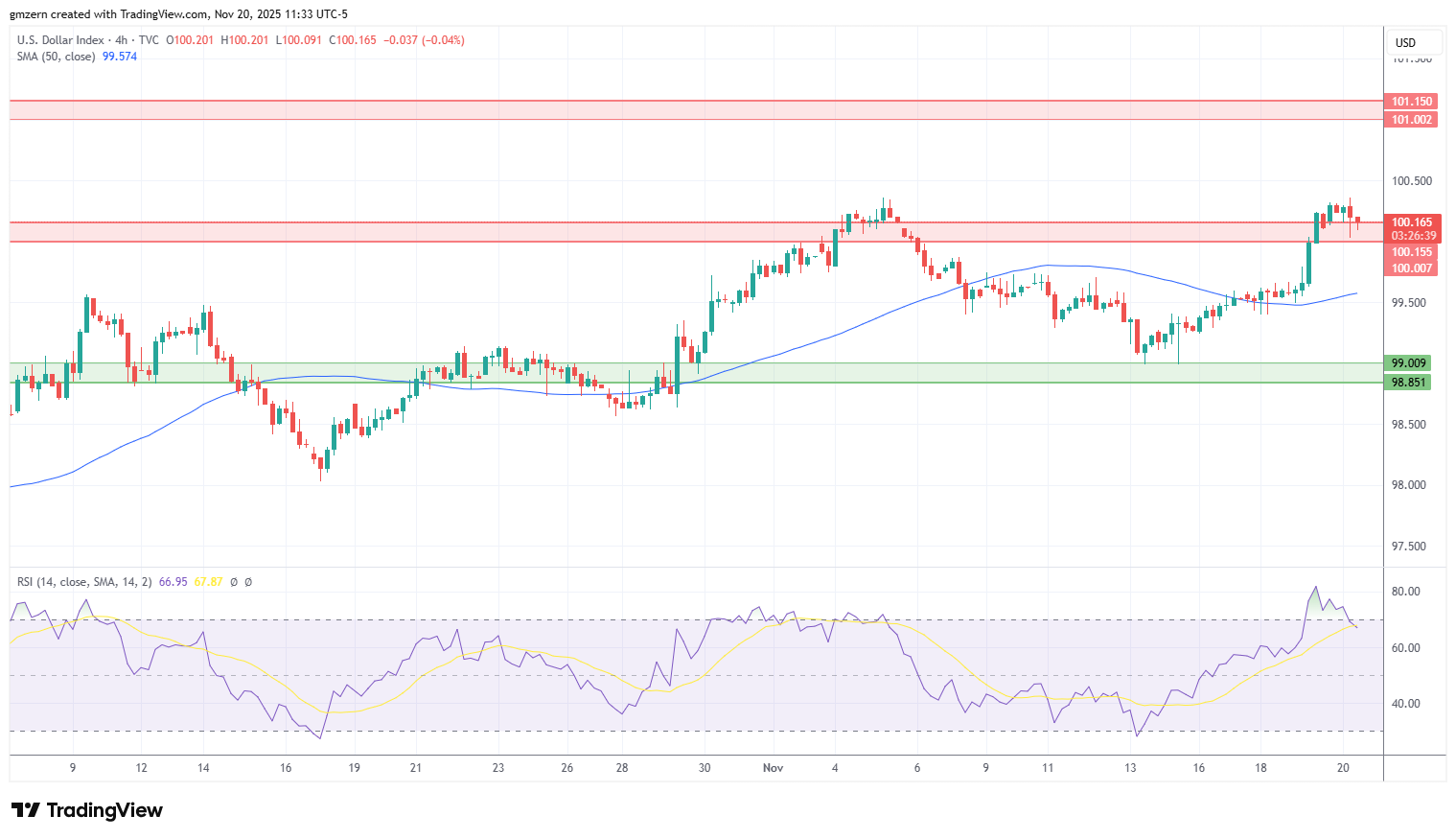Click the RSI axis value 40.00
Viewport: 1456px width, 839px height.
(1406, 704)
